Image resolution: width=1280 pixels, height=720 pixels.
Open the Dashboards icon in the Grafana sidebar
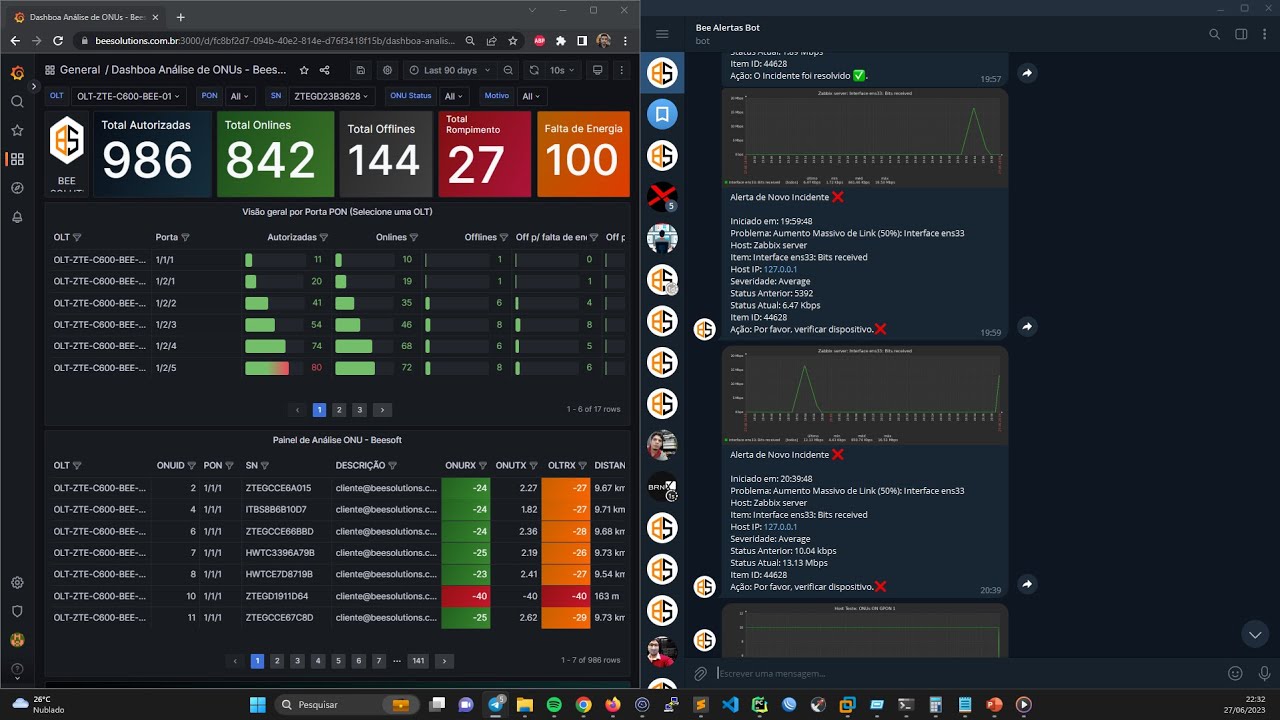(x=17, y=159)
